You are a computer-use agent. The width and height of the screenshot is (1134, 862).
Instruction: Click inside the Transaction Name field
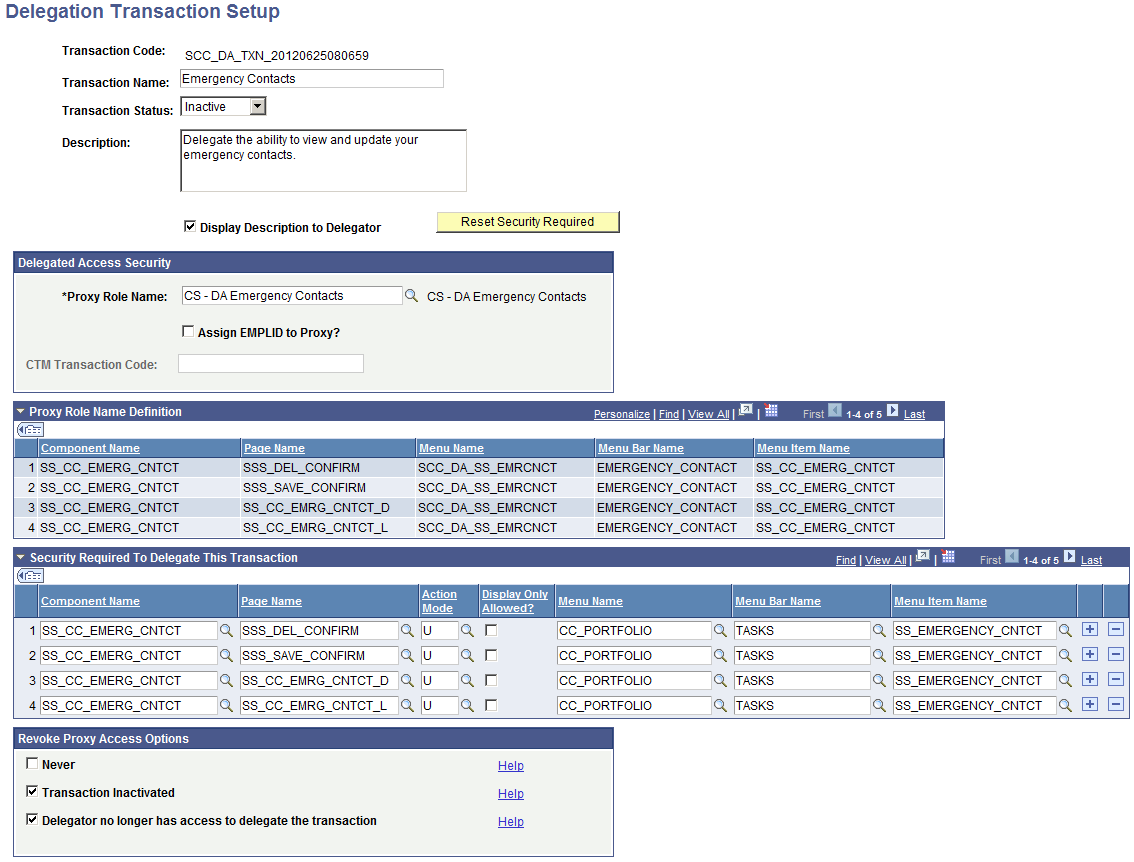[310, 78]
